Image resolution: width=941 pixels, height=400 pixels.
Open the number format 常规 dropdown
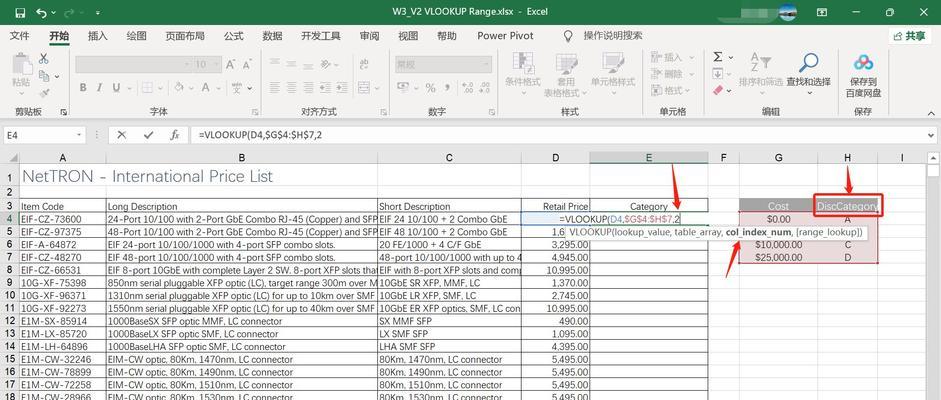486,64
